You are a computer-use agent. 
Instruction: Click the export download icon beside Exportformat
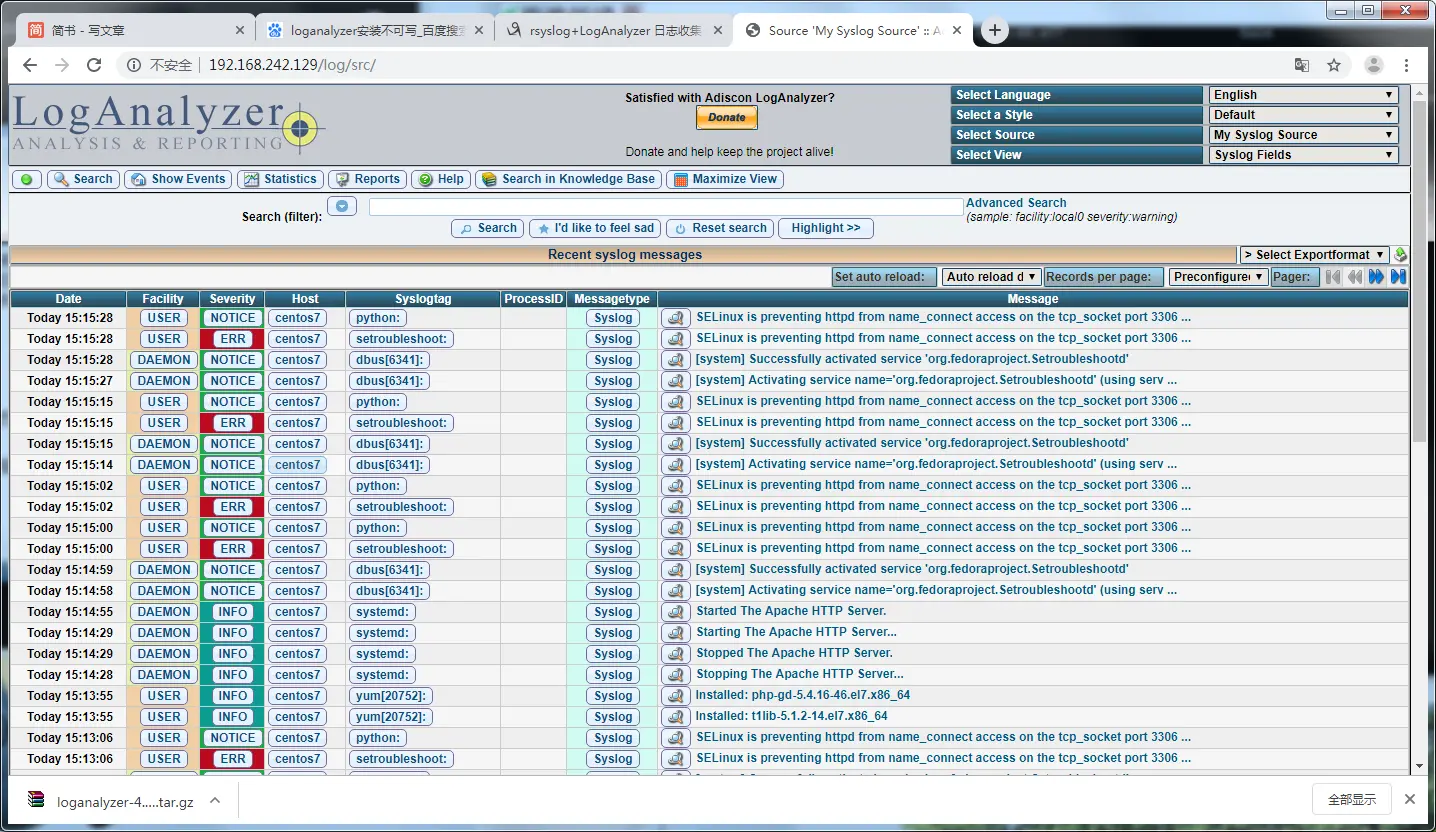coord(1400,255)
